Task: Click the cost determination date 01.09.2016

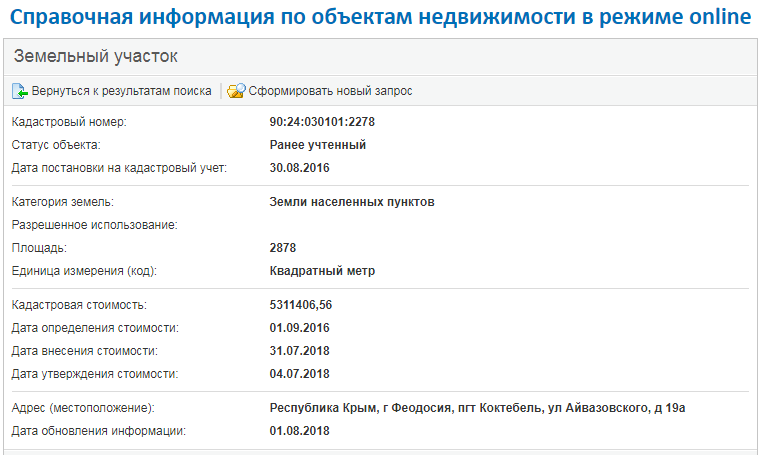Action: pyautogui.click(x=300, y=328)
